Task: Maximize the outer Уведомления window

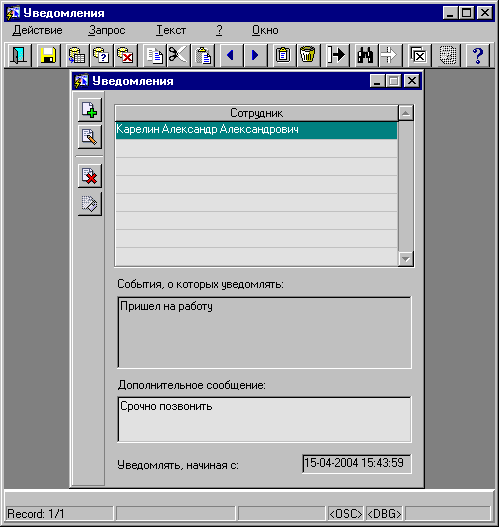Action: (466, 13)
